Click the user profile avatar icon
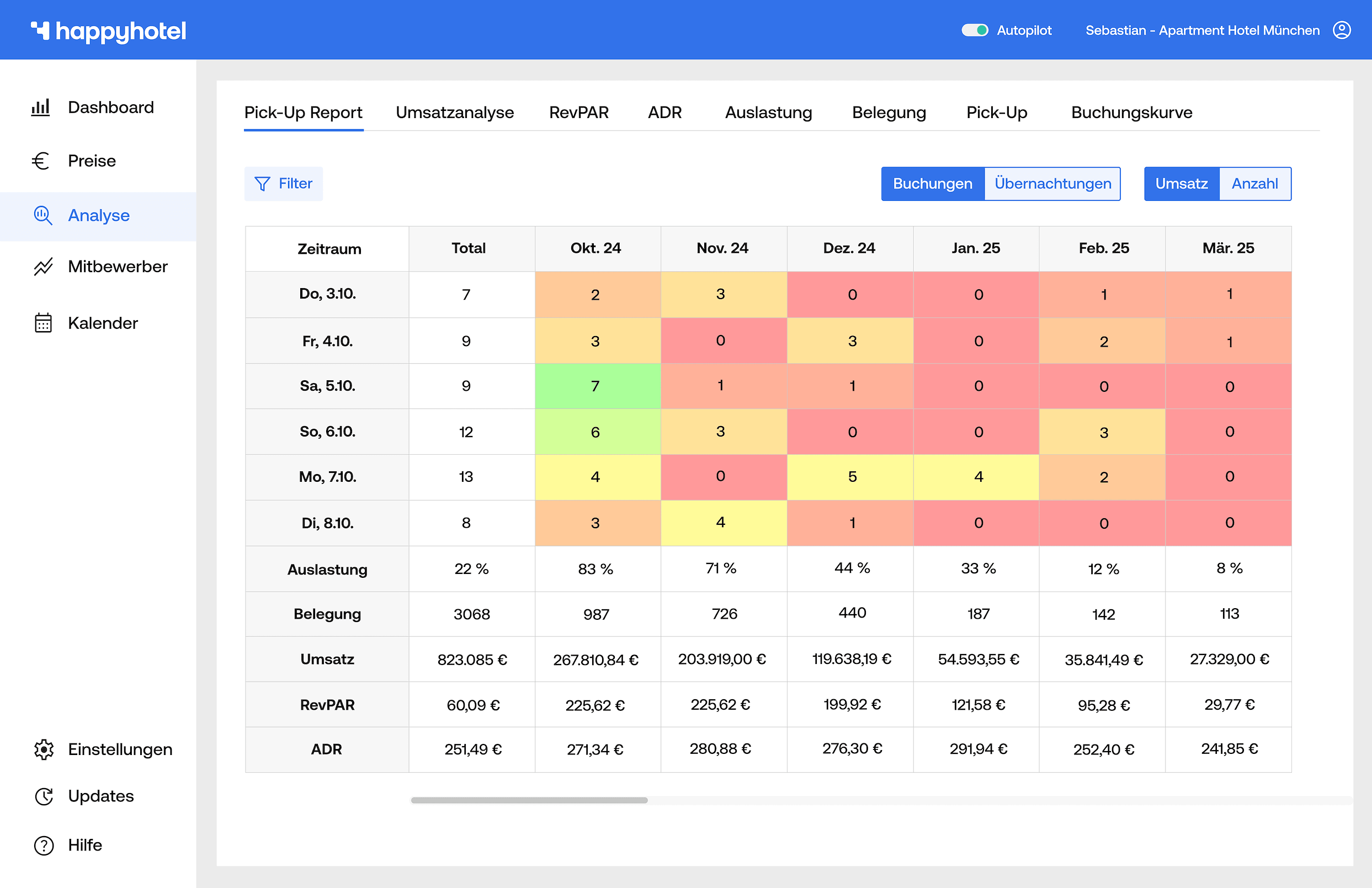 [1342, 30]
